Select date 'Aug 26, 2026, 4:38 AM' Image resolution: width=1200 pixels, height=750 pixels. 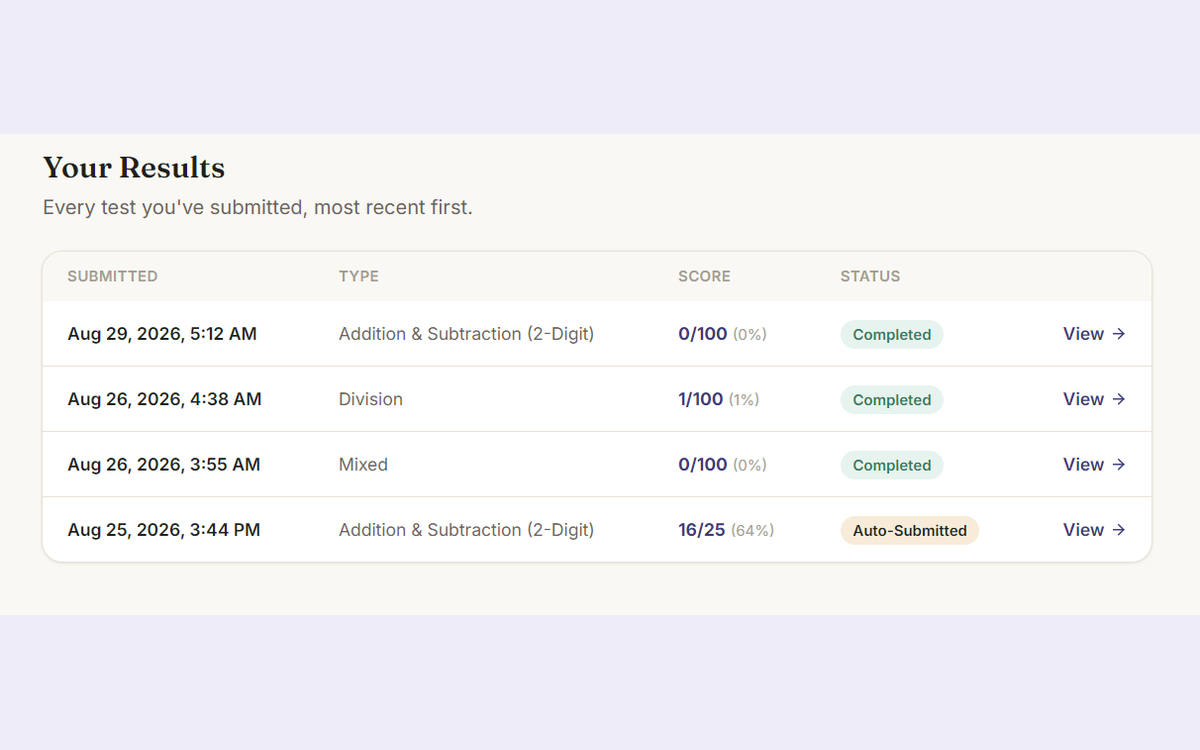click(x=164, y=399)
